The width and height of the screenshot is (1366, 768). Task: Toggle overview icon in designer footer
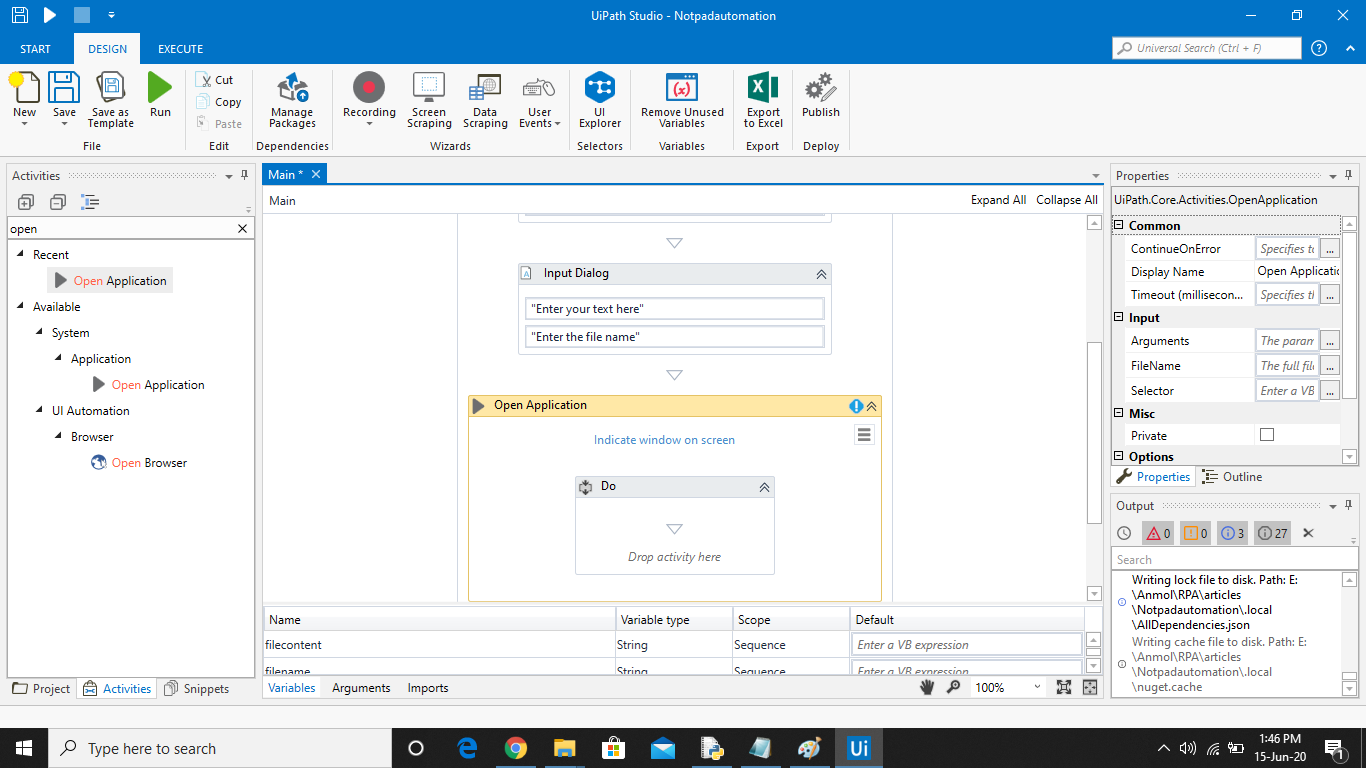[x=1090, y=687]
